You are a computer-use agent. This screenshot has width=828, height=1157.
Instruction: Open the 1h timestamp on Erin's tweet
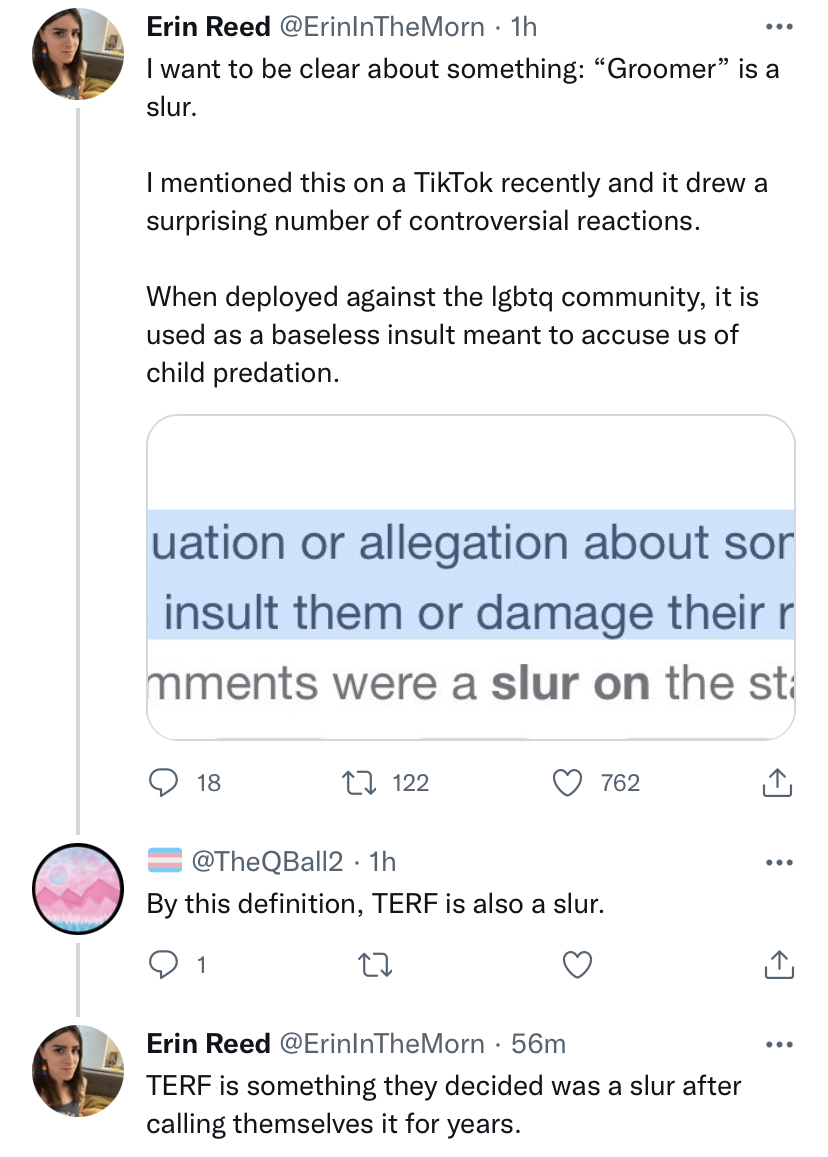523,27
